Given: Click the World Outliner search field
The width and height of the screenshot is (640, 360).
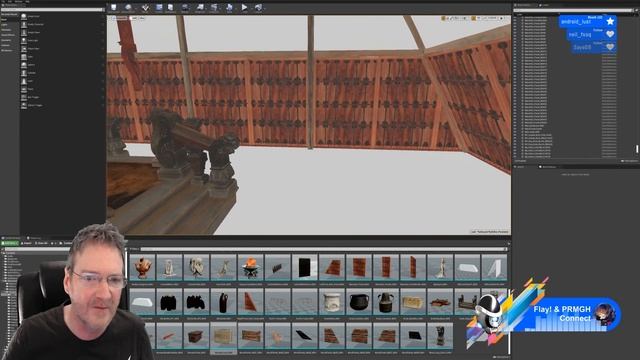Looking at the screenshot, I should pyautogui.click(x=573, y=10).
